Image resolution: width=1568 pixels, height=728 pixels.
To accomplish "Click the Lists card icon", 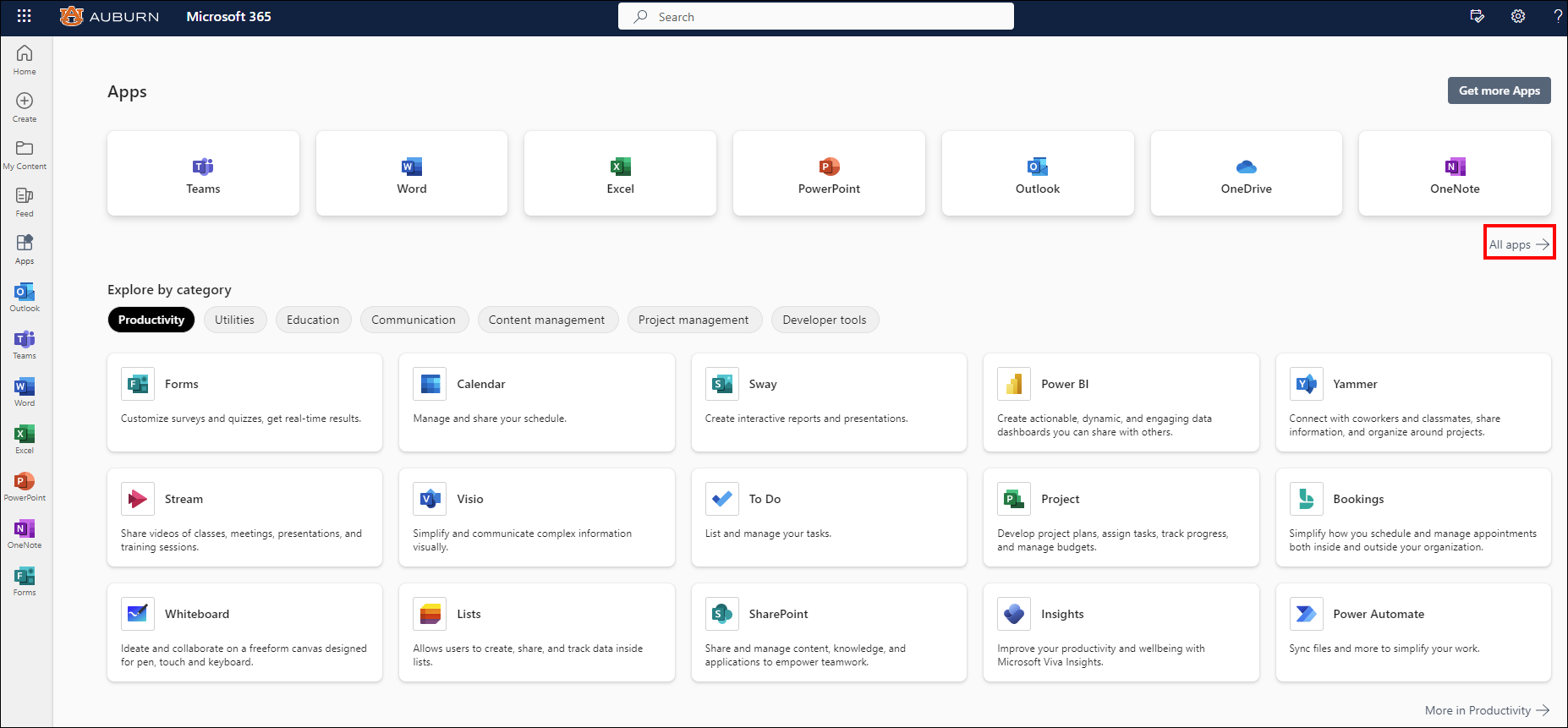I will (x=430, y=614).
